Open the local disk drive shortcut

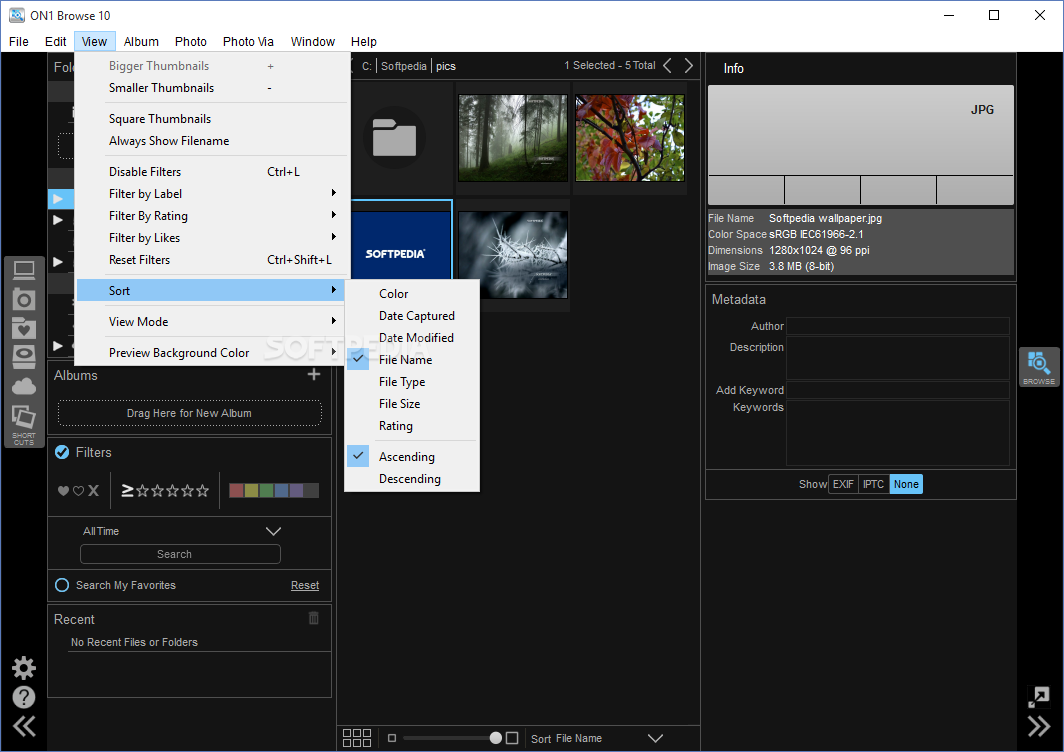click(x=24, y=357)
